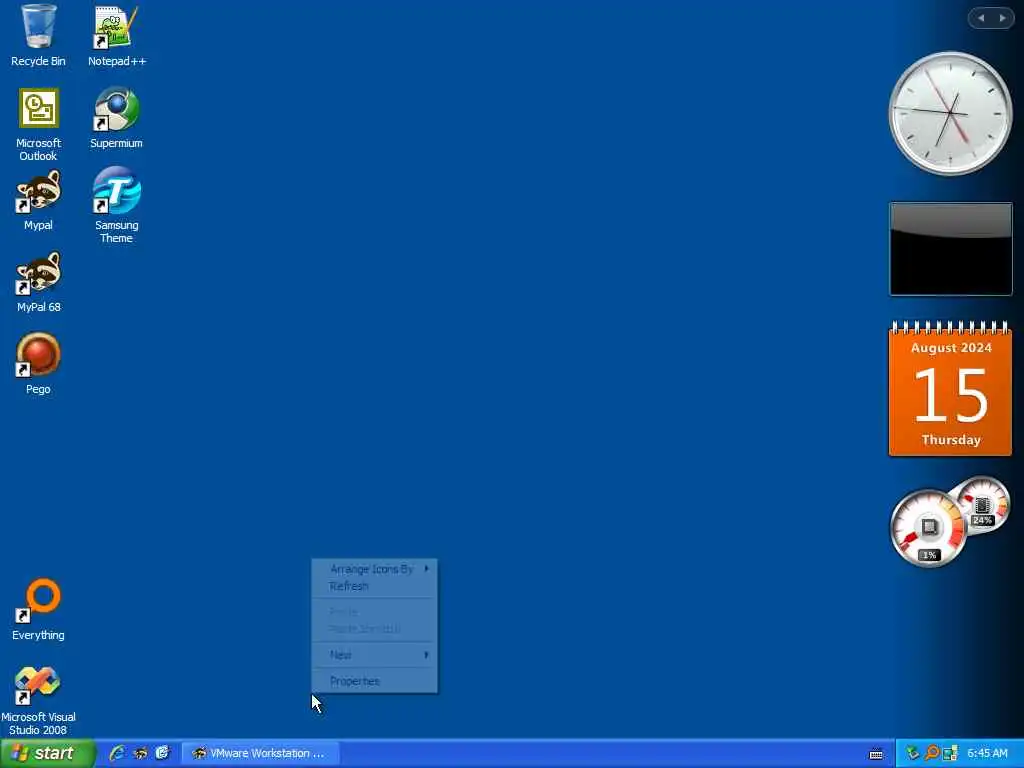Click the black slideshow gadget
This screenshot has height=768, width=1024.
click(x=951, y=249)
